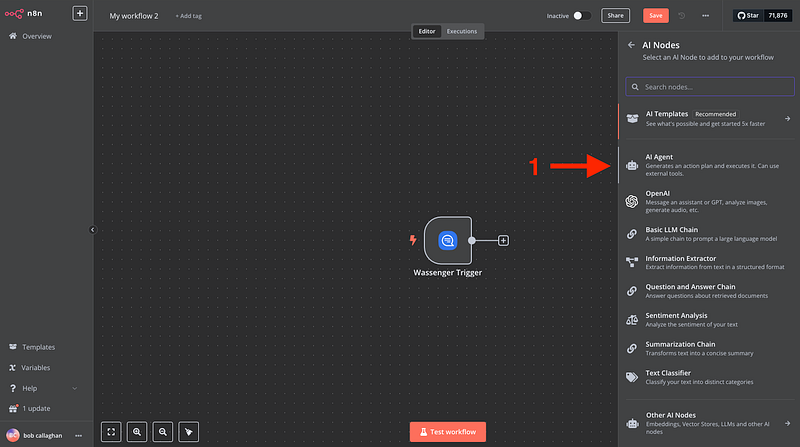Click the Wassenger Trigger node icon

tap(447, 240)
